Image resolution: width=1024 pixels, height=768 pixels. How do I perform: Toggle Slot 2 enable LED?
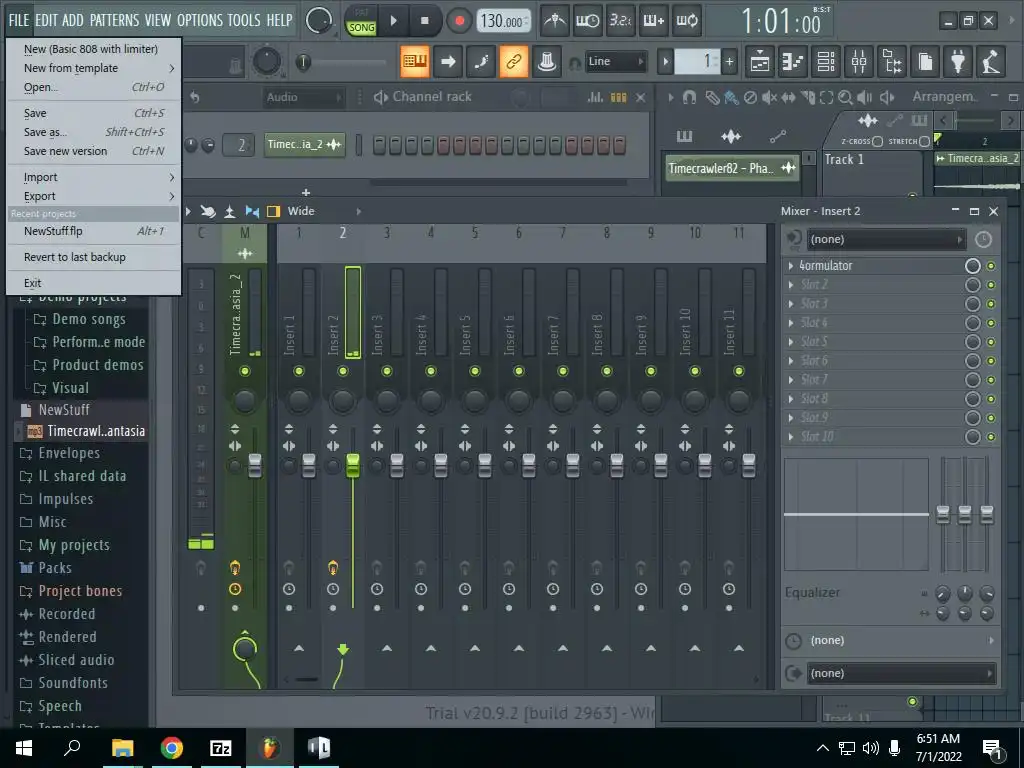coord(991,285)
